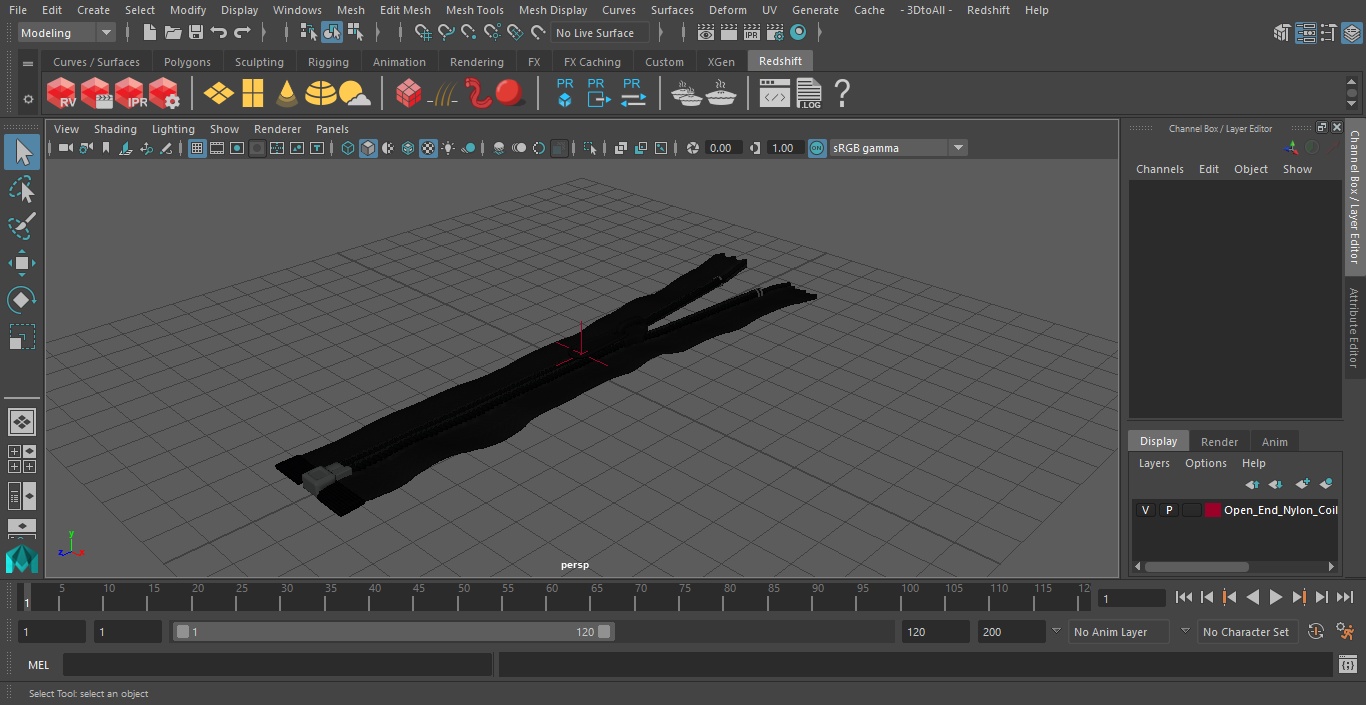Open the Redshift RenderView icon
Image resolution: width=1366 pixels, height=705 pixels.
point(62,94)
